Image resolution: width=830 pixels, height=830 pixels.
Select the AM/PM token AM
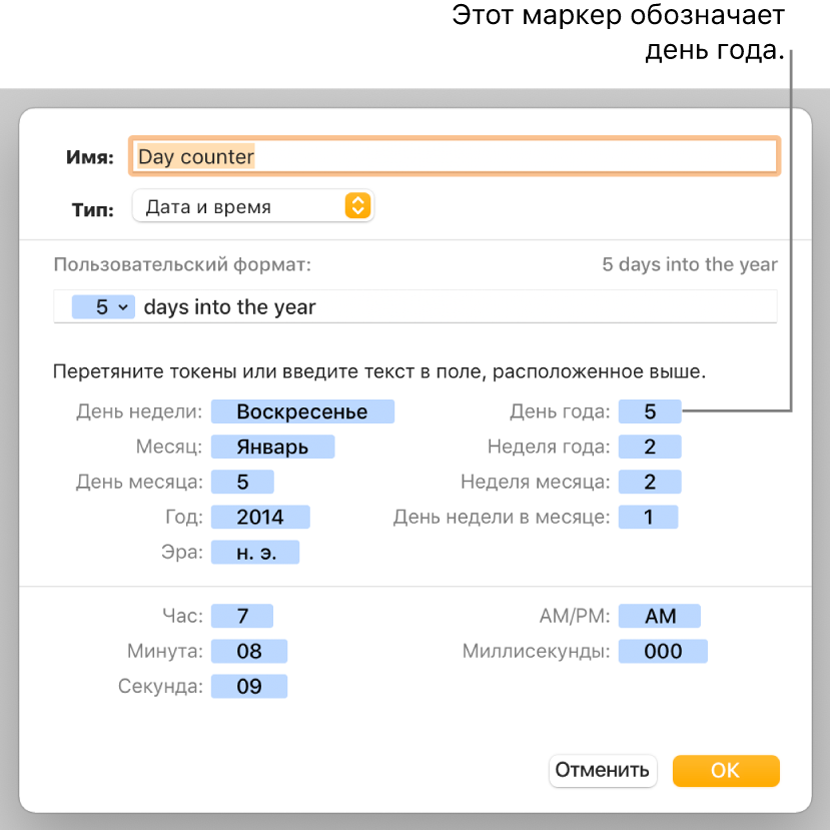coord(660,616)
